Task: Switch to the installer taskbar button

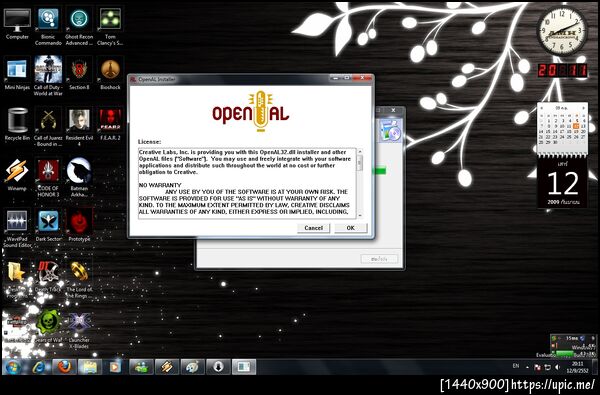Action: pyautogui.click(x=244, y=367)
